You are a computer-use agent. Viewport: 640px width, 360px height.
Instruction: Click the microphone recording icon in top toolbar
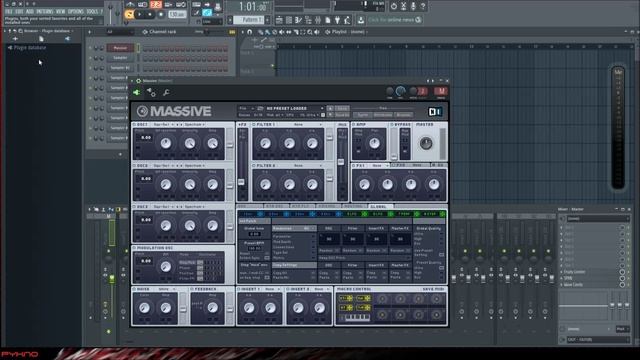pos(413,6)
